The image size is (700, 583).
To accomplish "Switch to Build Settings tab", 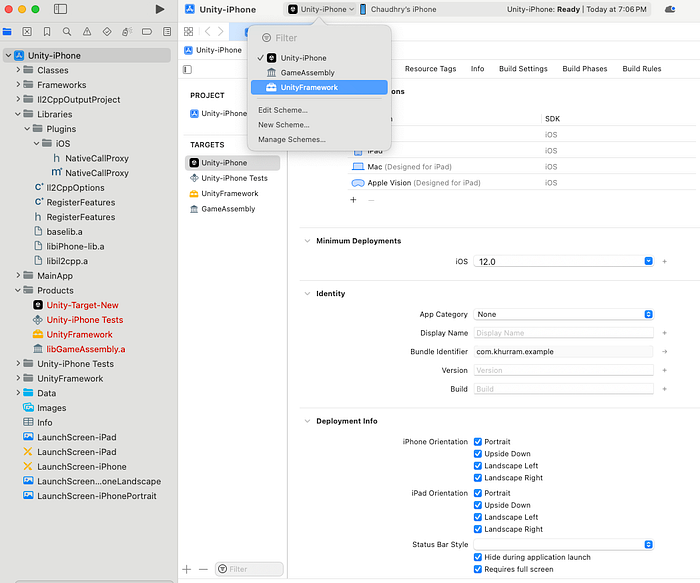I will point(523,69).
